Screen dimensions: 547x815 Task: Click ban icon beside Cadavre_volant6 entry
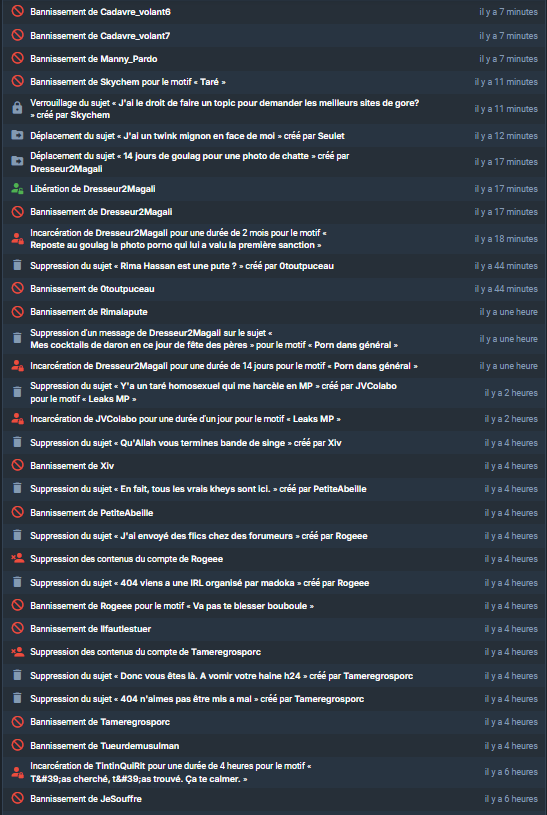coord(18,11)
